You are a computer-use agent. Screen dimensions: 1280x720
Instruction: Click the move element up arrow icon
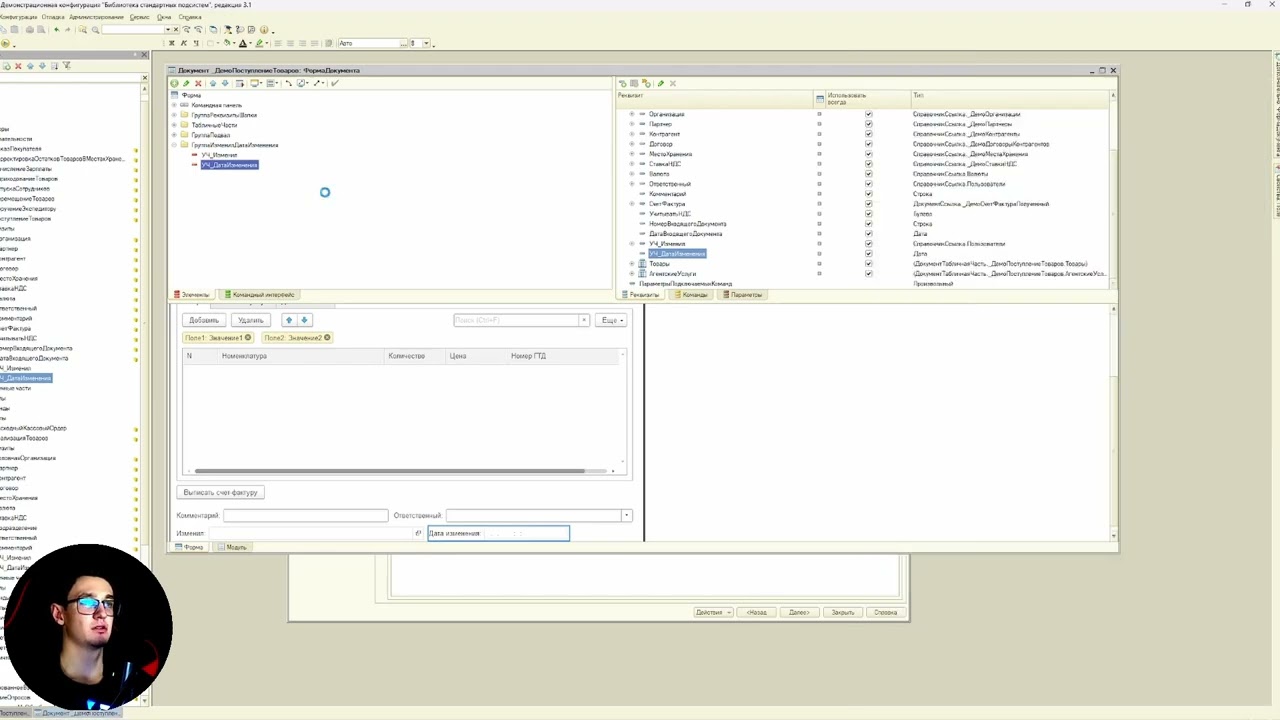(212, 83)
